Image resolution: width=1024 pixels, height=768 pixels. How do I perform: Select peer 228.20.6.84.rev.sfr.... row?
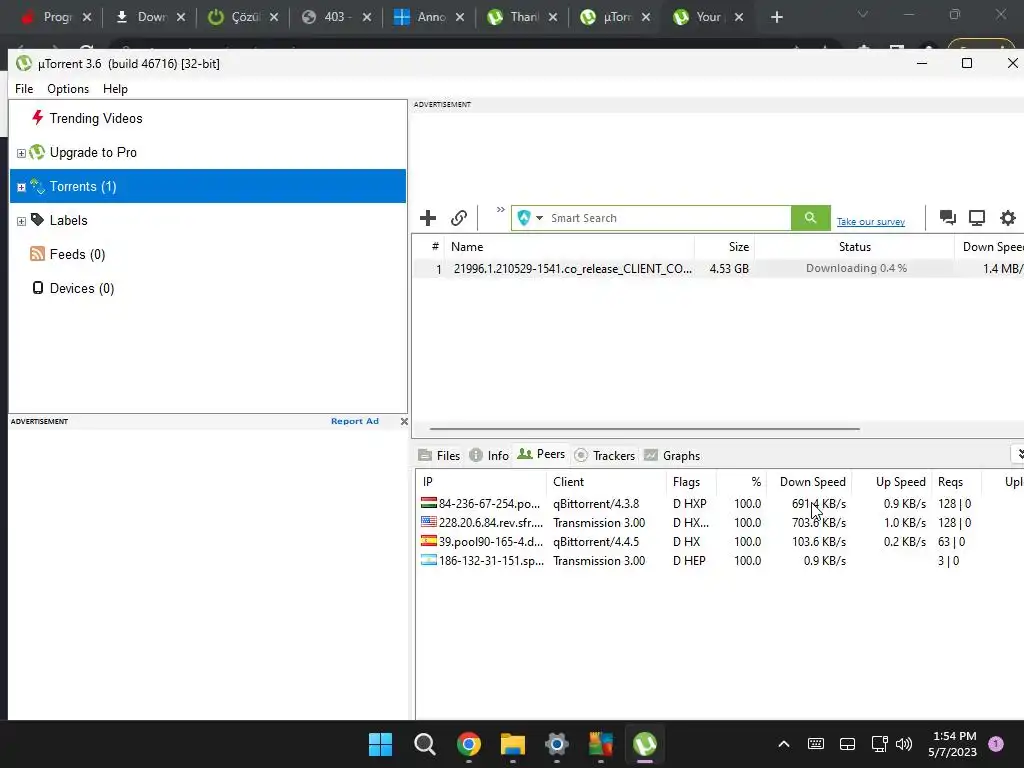(719, 522)
